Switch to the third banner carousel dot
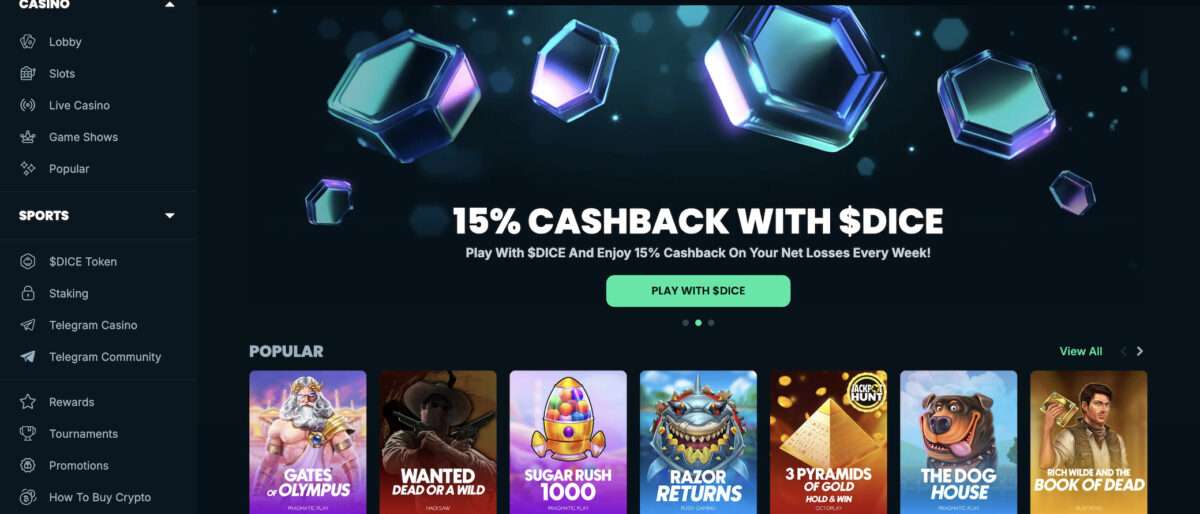1200x514 pixels. coord(711,323)
